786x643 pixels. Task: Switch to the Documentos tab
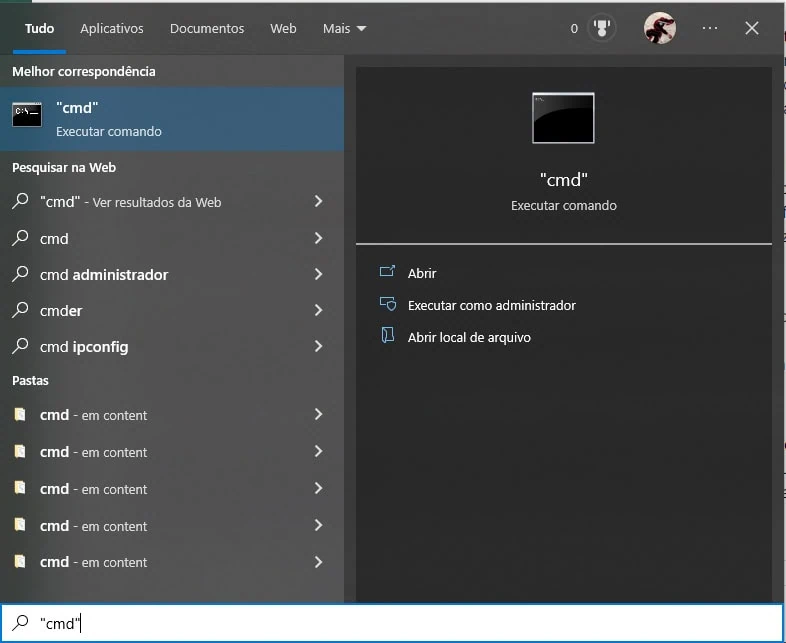point(207,29)
